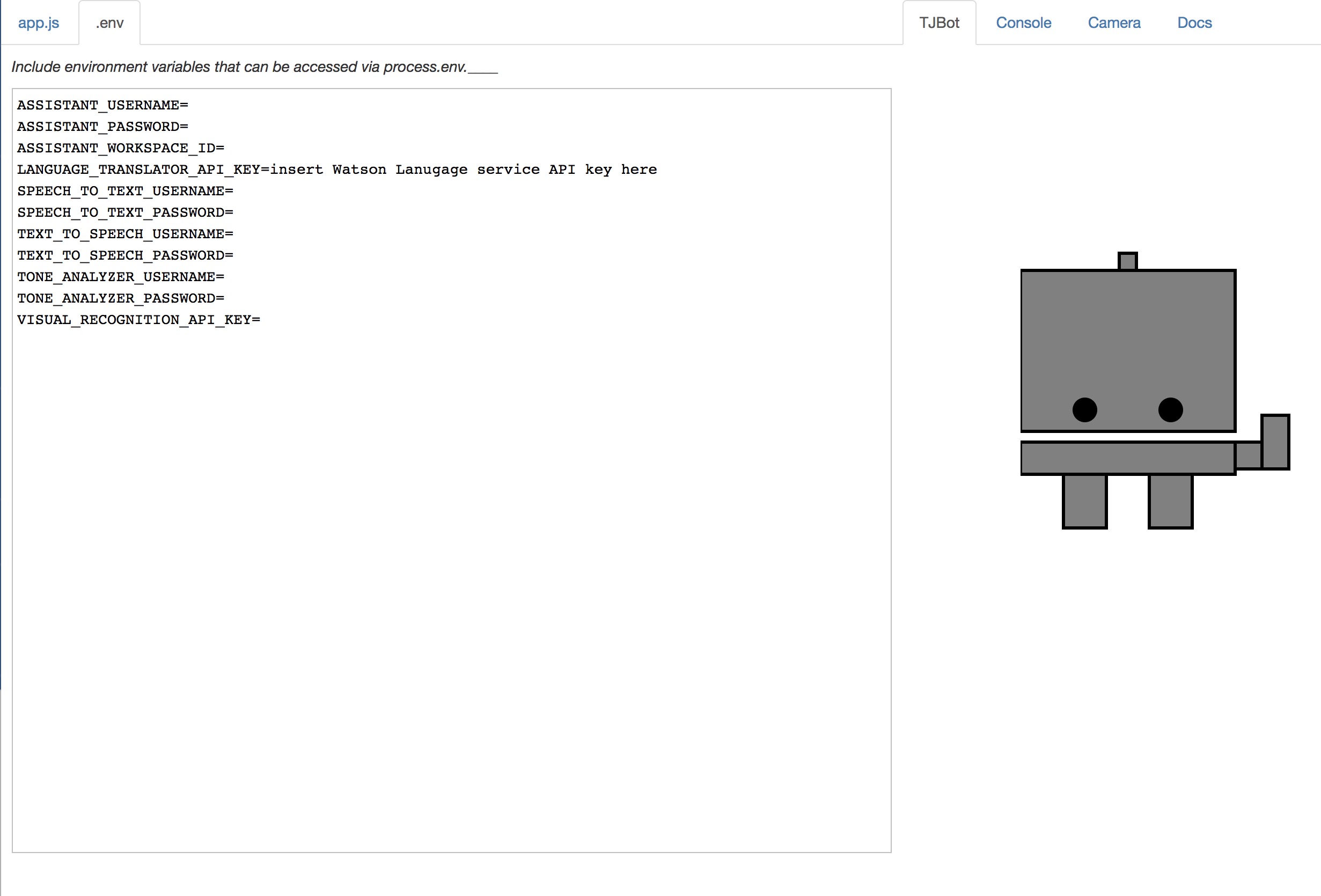This screenshot has height=896, width=1321.
Task: Click empty area of env editor
Action: 451,569
